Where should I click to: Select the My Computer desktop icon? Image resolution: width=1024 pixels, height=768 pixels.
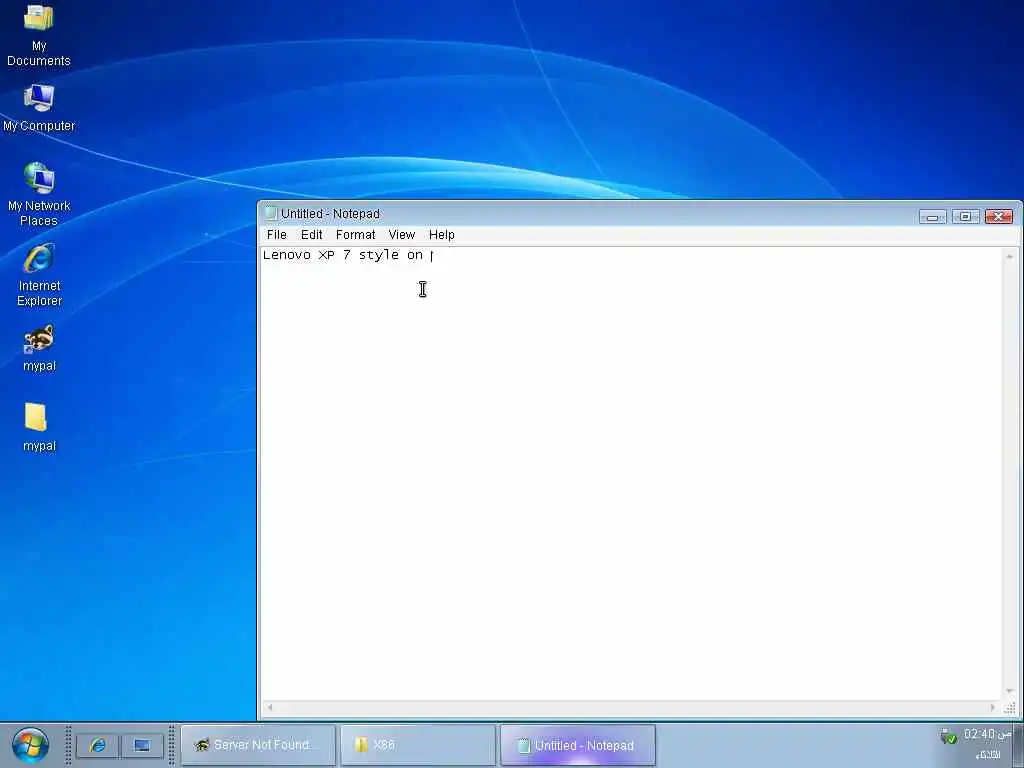pyautogui.click(x=39, y=108)
